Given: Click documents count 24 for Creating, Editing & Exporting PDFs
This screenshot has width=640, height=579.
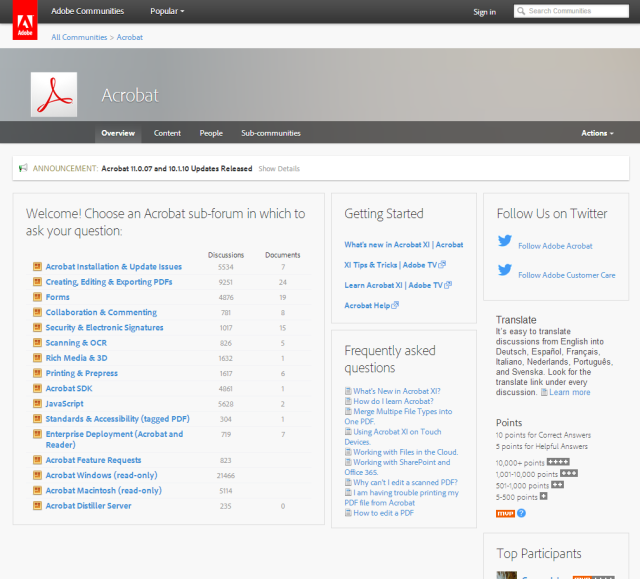Looking at the screenshot, I should click(282, 282).
